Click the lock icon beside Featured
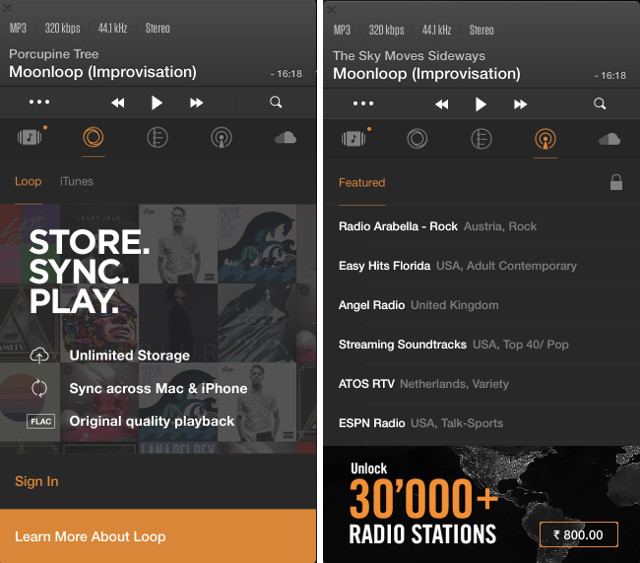The image size is (640, 563). [616, 182]
